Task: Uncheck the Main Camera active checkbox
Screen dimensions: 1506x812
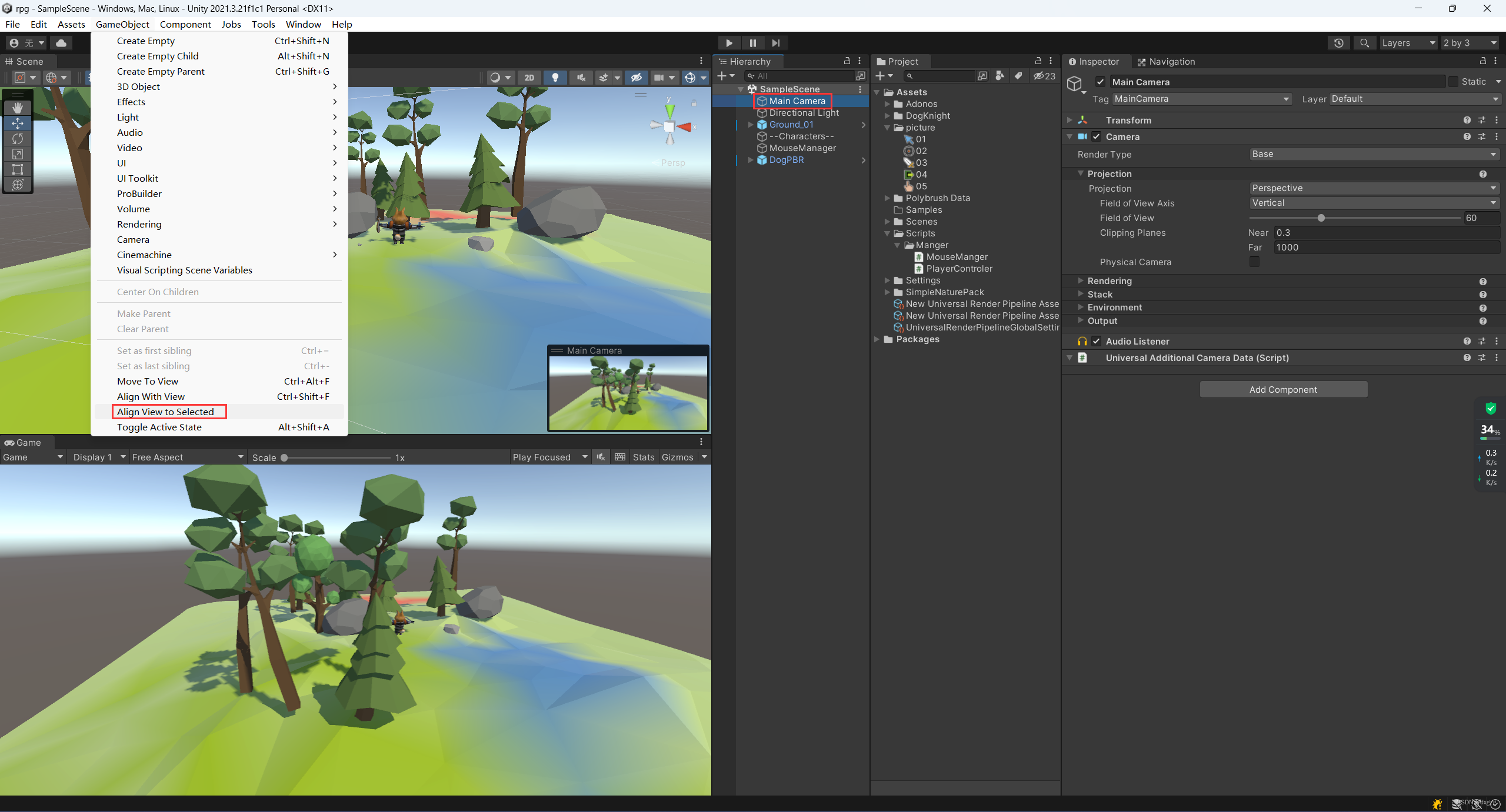Action: coord(1100,82)
